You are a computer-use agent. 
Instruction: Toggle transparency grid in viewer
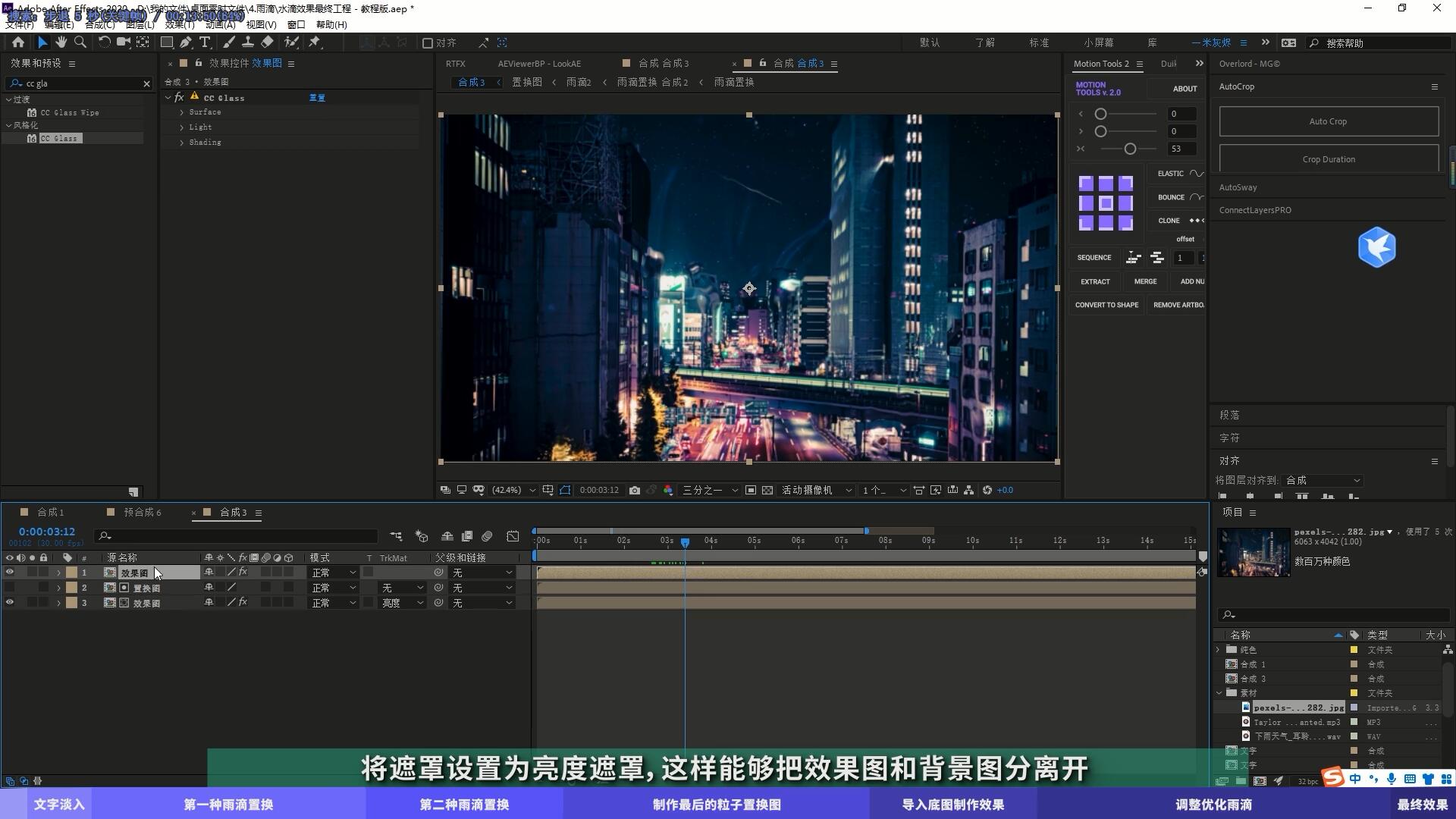767,491
